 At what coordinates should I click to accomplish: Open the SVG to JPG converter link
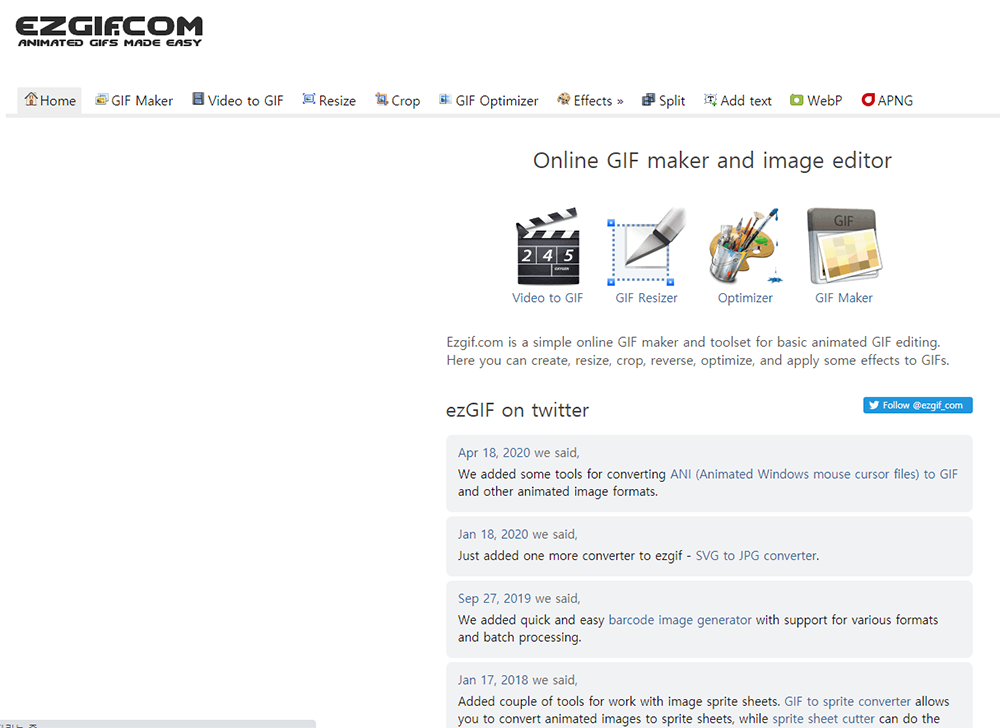point(756,556)
